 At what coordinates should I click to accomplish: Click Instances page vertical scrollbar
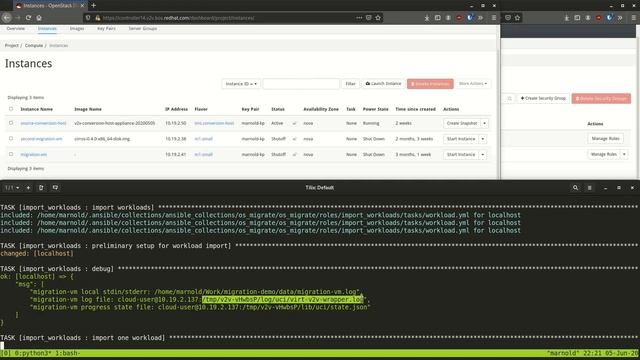pyautogui.click(x=498, y=102)
